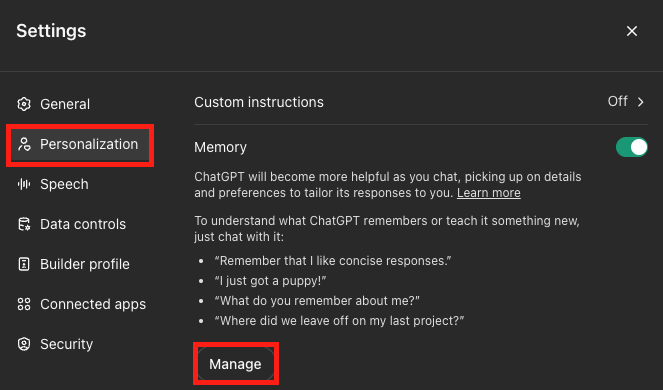
Task: Click the "ChatGPT will become more helpful" description
Action: [388, 185]
